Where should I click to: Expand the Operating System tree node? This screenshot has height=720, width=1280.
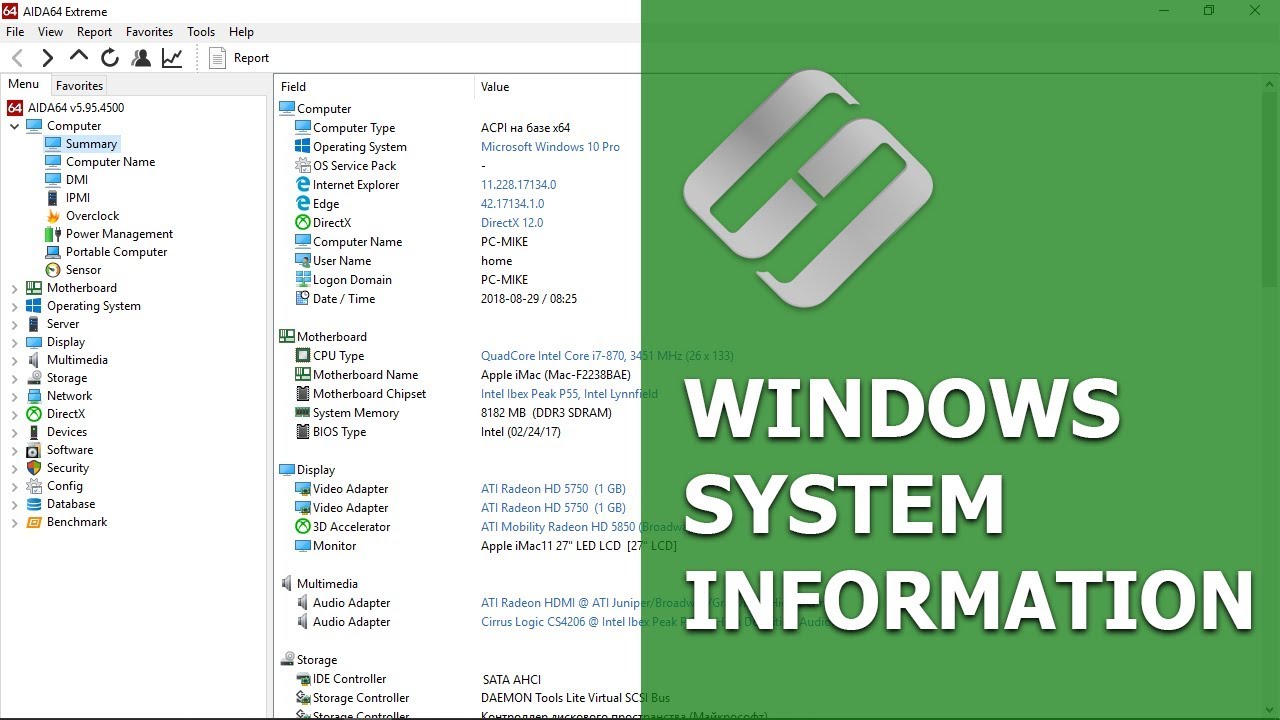point(14,306)
